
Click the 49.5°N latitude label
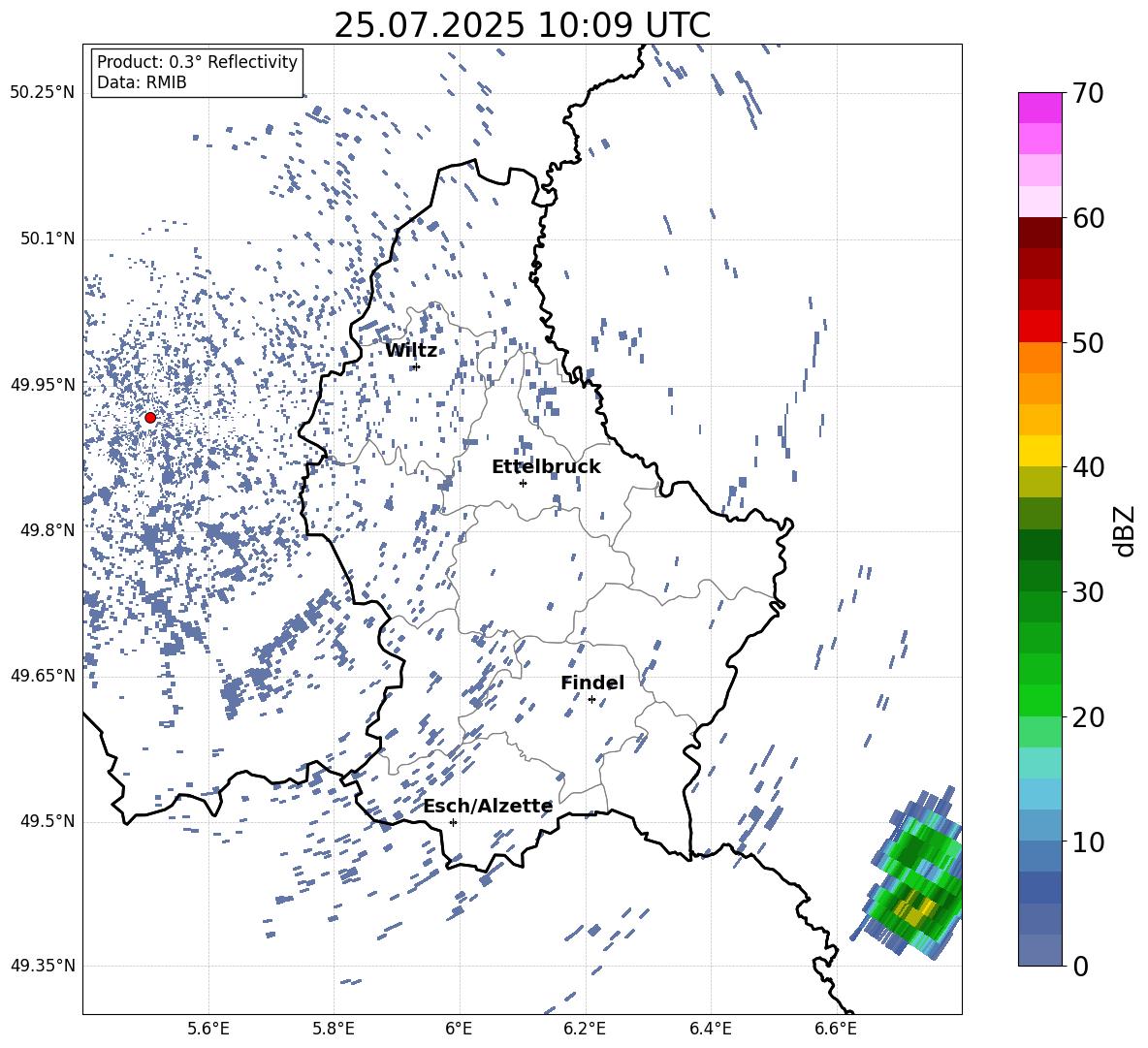47,821
